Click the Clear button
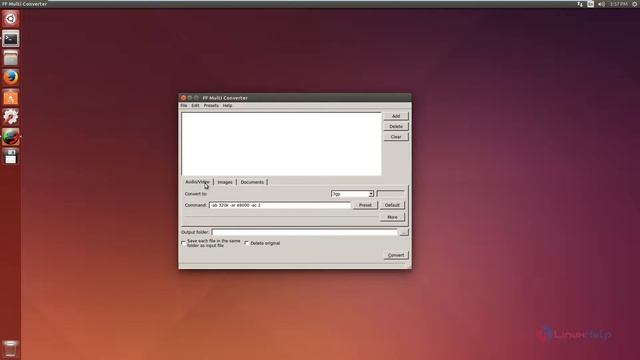640x360 pixels. click(396, 137)
